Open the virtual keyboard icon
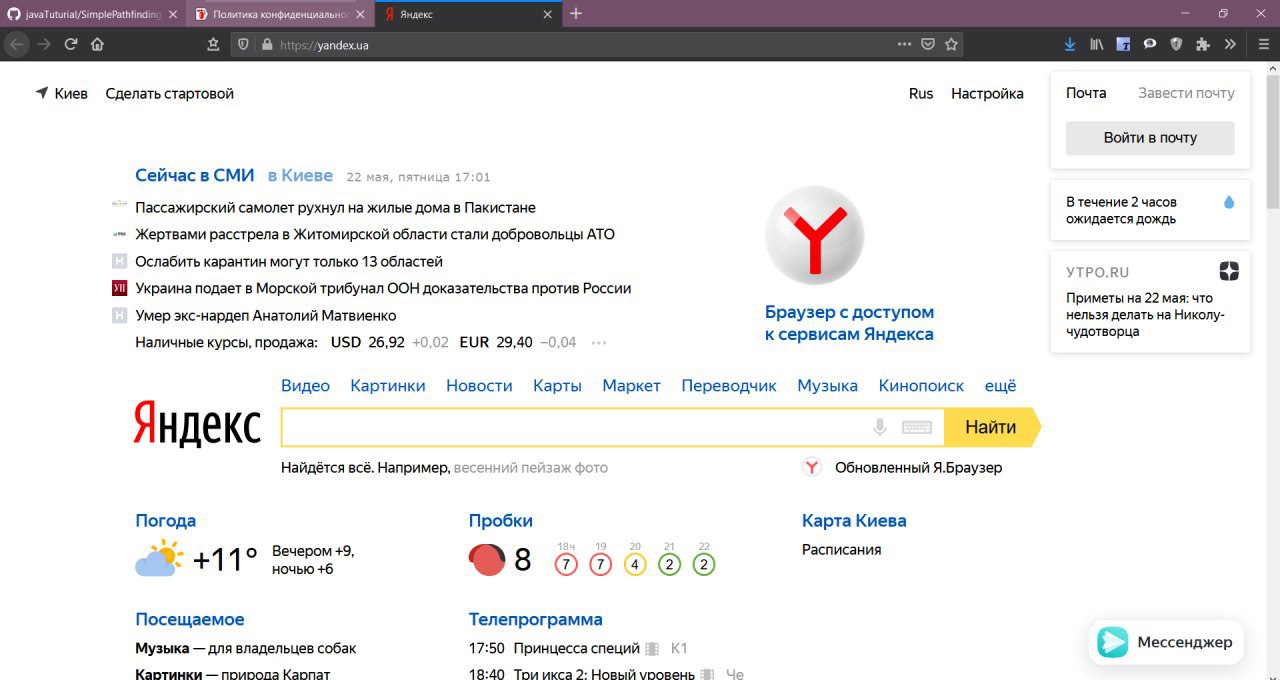The height and width of the screenshot is (680, 1280). coord(917,427)
